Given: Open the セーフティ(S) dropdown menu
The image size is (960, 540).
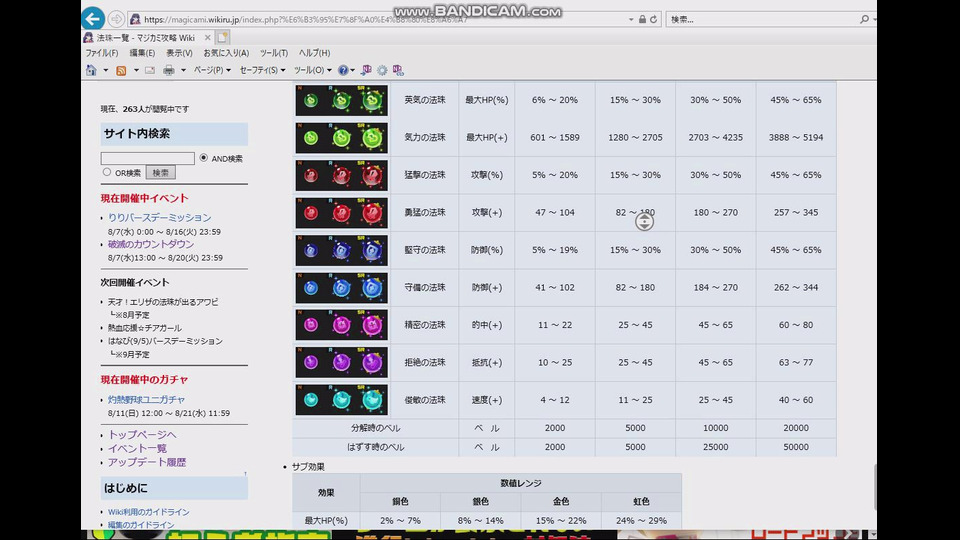Looking at the screenshot, I should click(262, 70).
